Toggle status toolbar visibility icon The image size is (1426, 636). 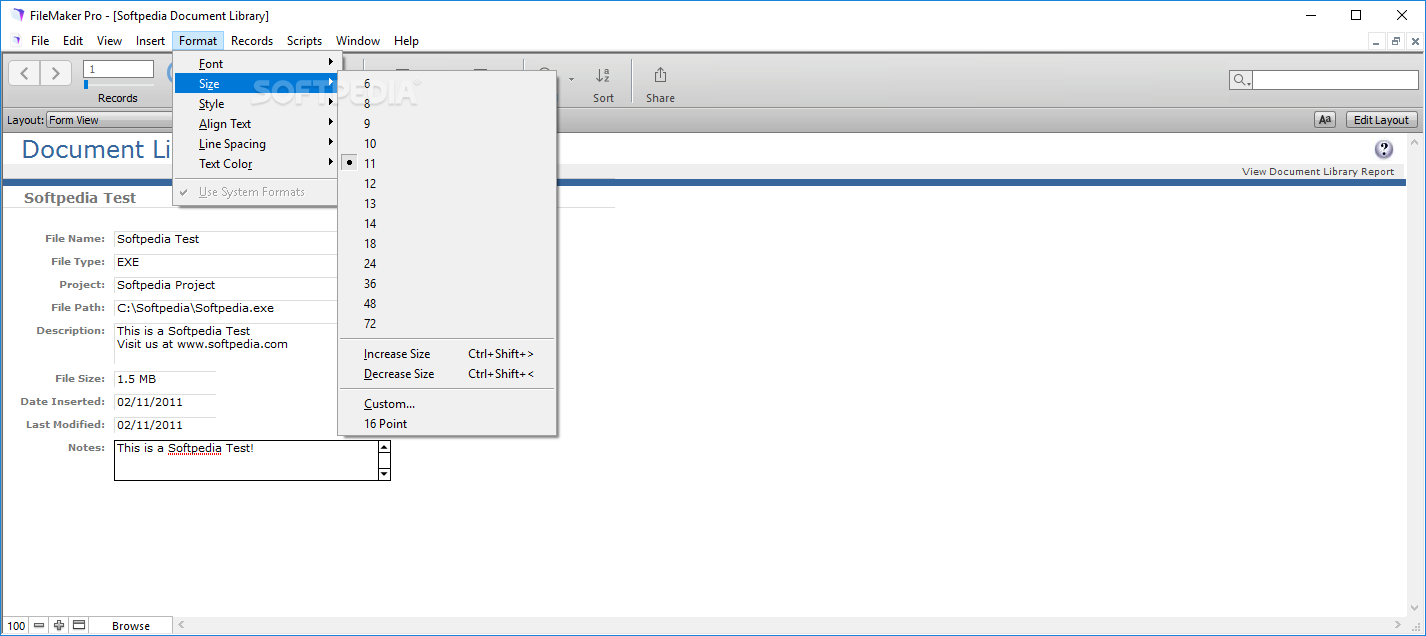point(79,625)
